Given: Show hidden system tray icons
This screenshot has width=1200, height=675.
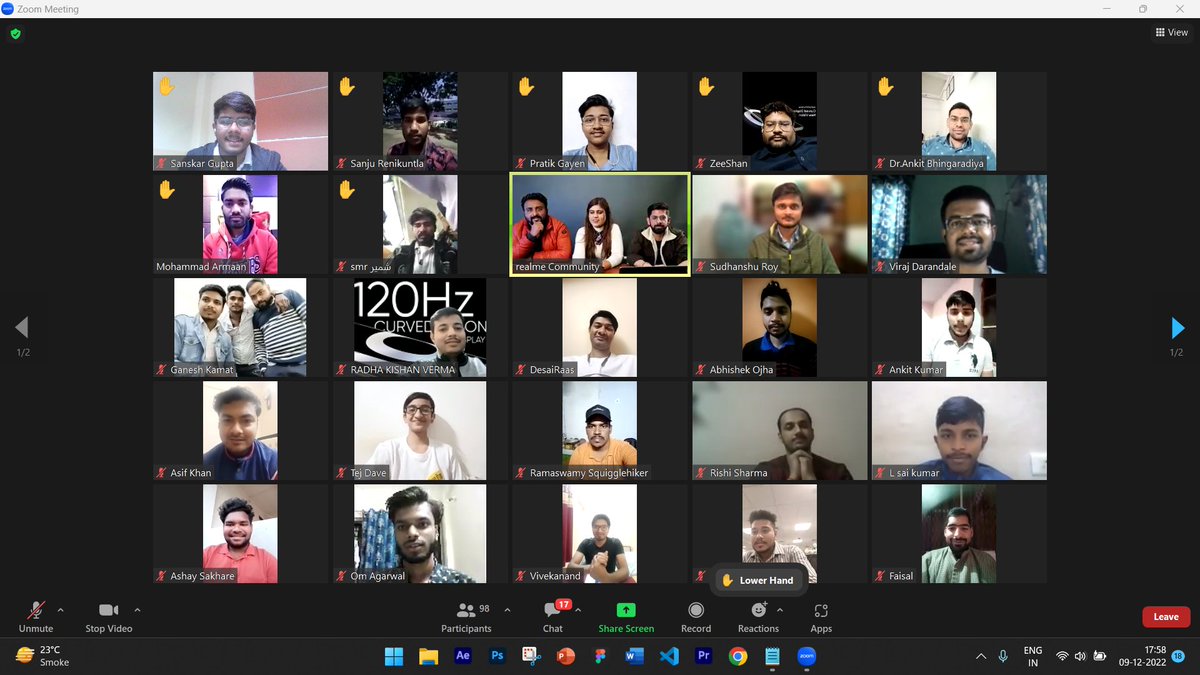Looking at the screenshot, I should [x=981, y=656].
